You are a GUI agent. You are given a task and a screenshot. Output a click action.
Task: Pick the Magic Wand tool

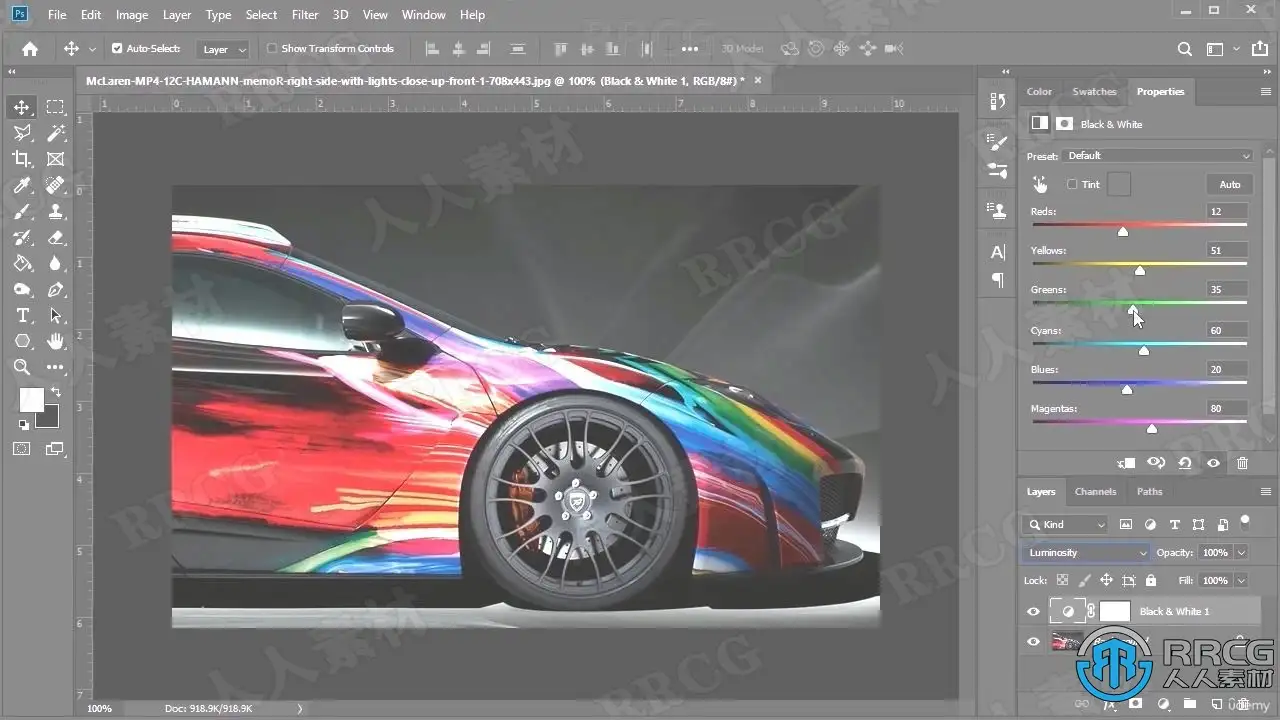coord(55,133)
